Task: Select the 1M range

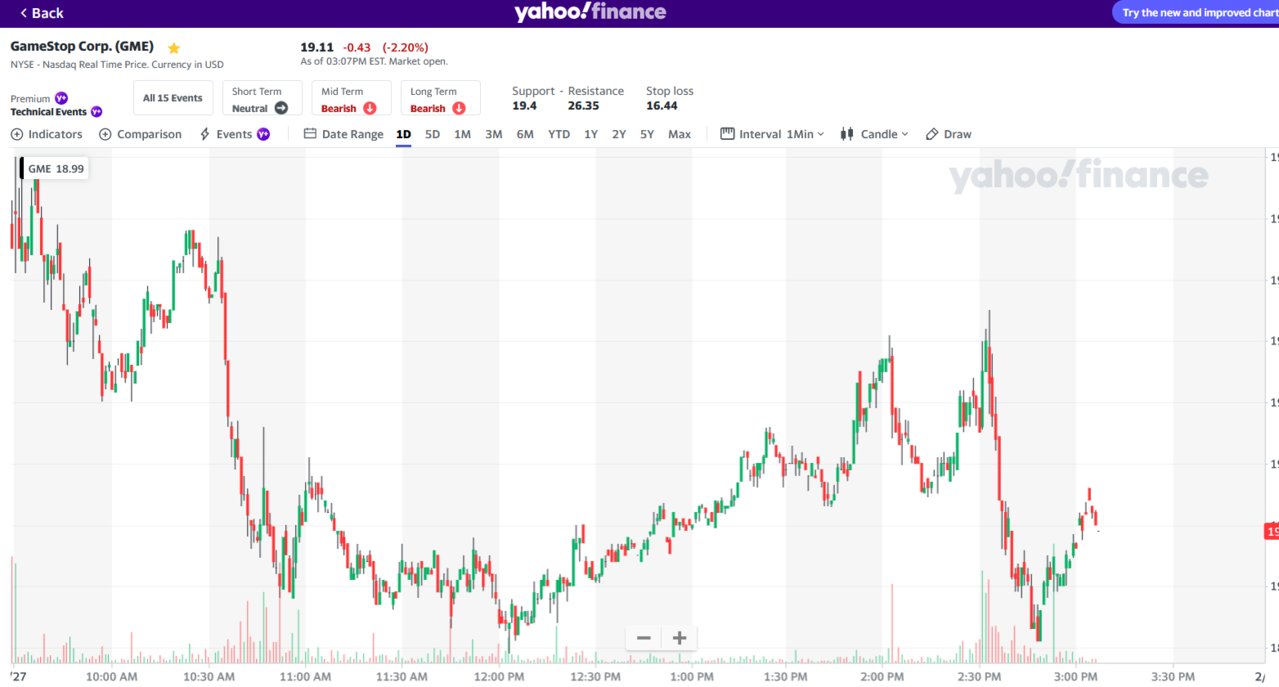Action: 462,134
